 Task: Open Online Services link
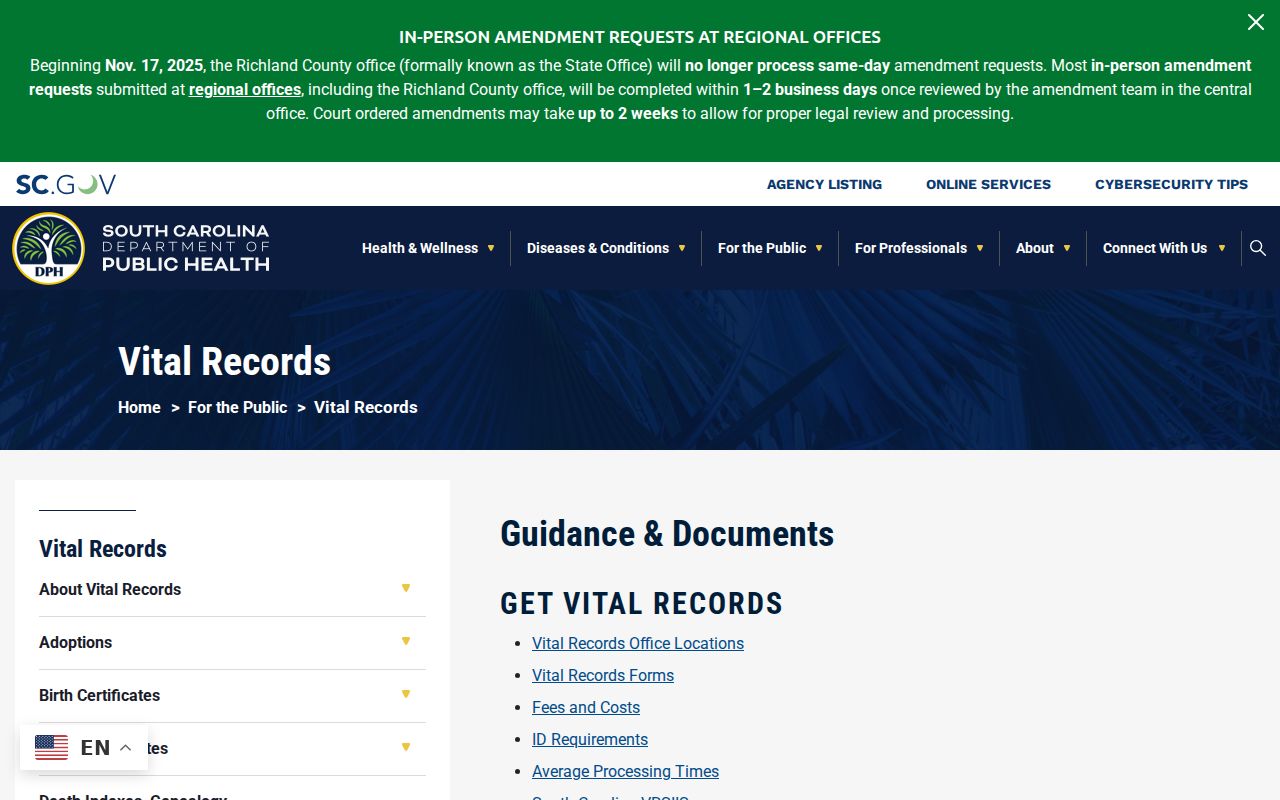click(x=988, y=184)
